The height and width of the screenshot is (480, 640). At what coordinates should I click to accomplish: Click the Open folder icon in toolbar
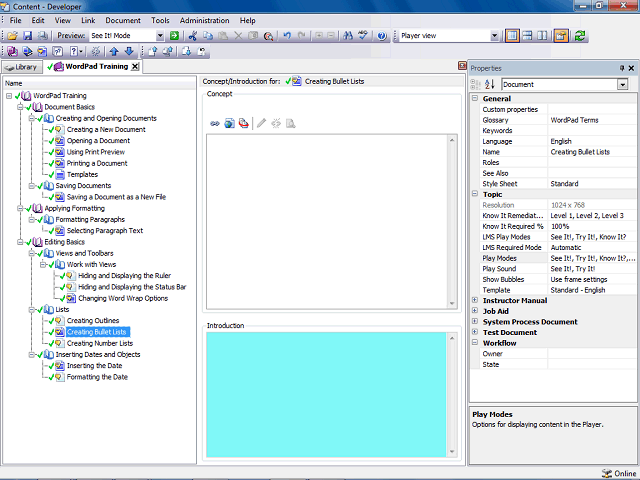click(x=12, y=36)
